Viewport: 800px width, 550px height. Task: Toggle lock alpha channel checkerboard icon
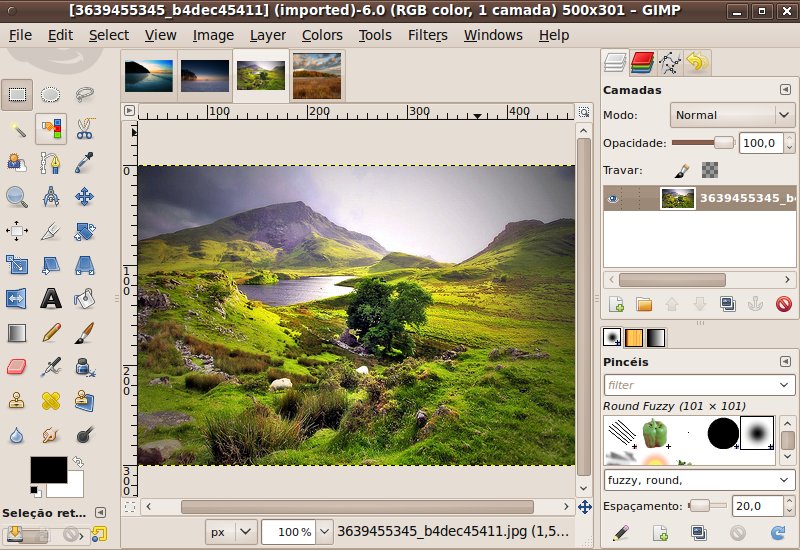click(x=710, y=170)
